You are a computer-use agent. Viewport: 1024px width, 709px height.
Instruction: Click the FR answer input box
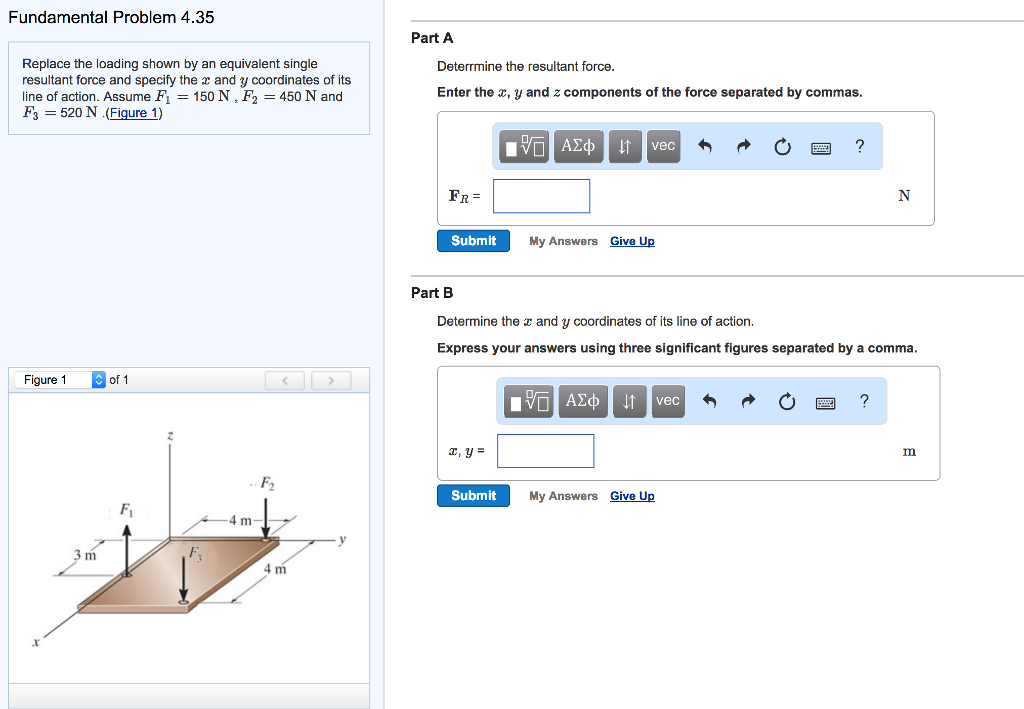click(541, 196)
